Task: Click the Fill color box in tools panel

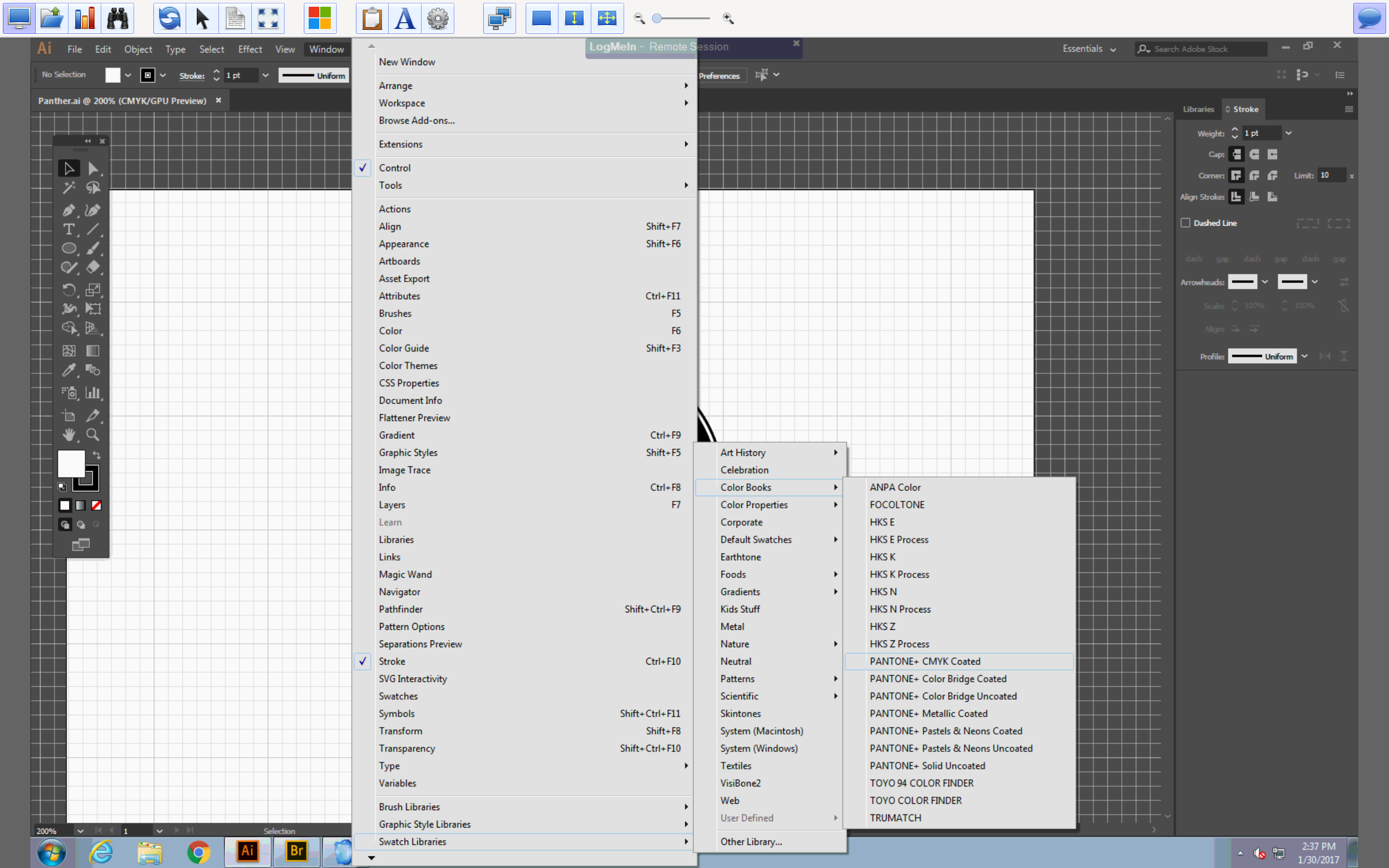Action: coord(71,464)
